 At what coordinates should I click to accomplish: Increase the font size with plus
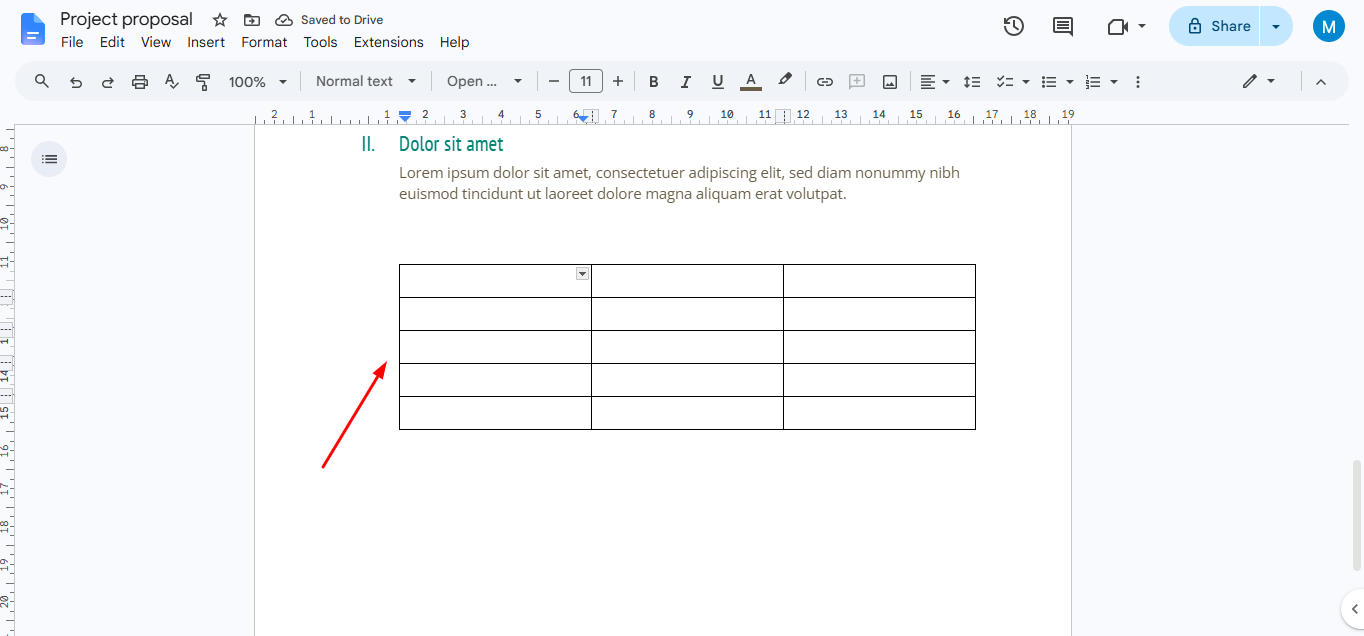click(x=618, y=82)
